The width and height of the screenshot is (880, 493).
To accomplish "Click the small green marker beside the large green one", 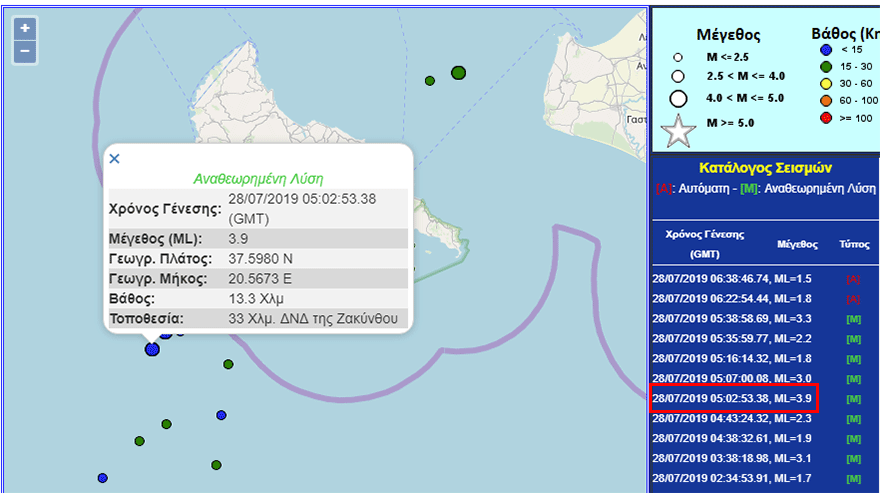I will pyautogui.click(x=430, y=80).
